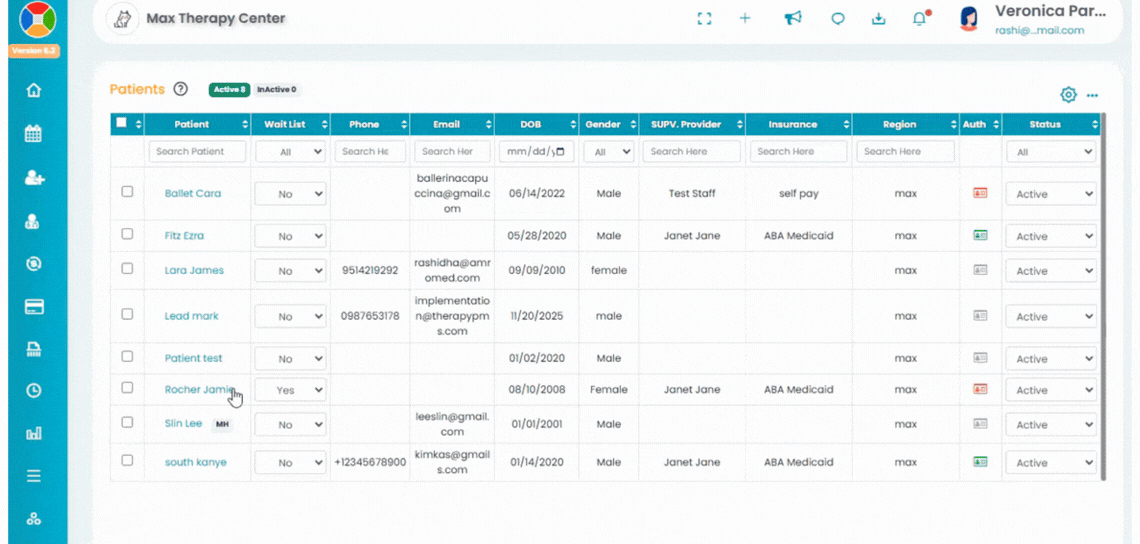Click the auth card icon for Rocher Jamie
The width and height of the screenshot is (1140, 544).
pyautogui.click(x=980, y=389)
